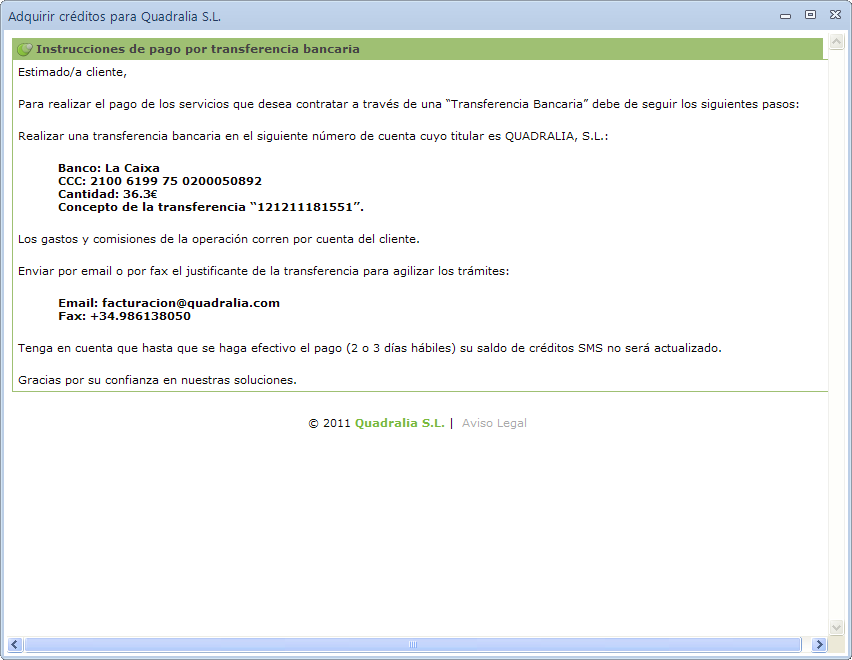Open the Aviso Legal link
The width and height of the screenshot is (852, 660).
494,423
